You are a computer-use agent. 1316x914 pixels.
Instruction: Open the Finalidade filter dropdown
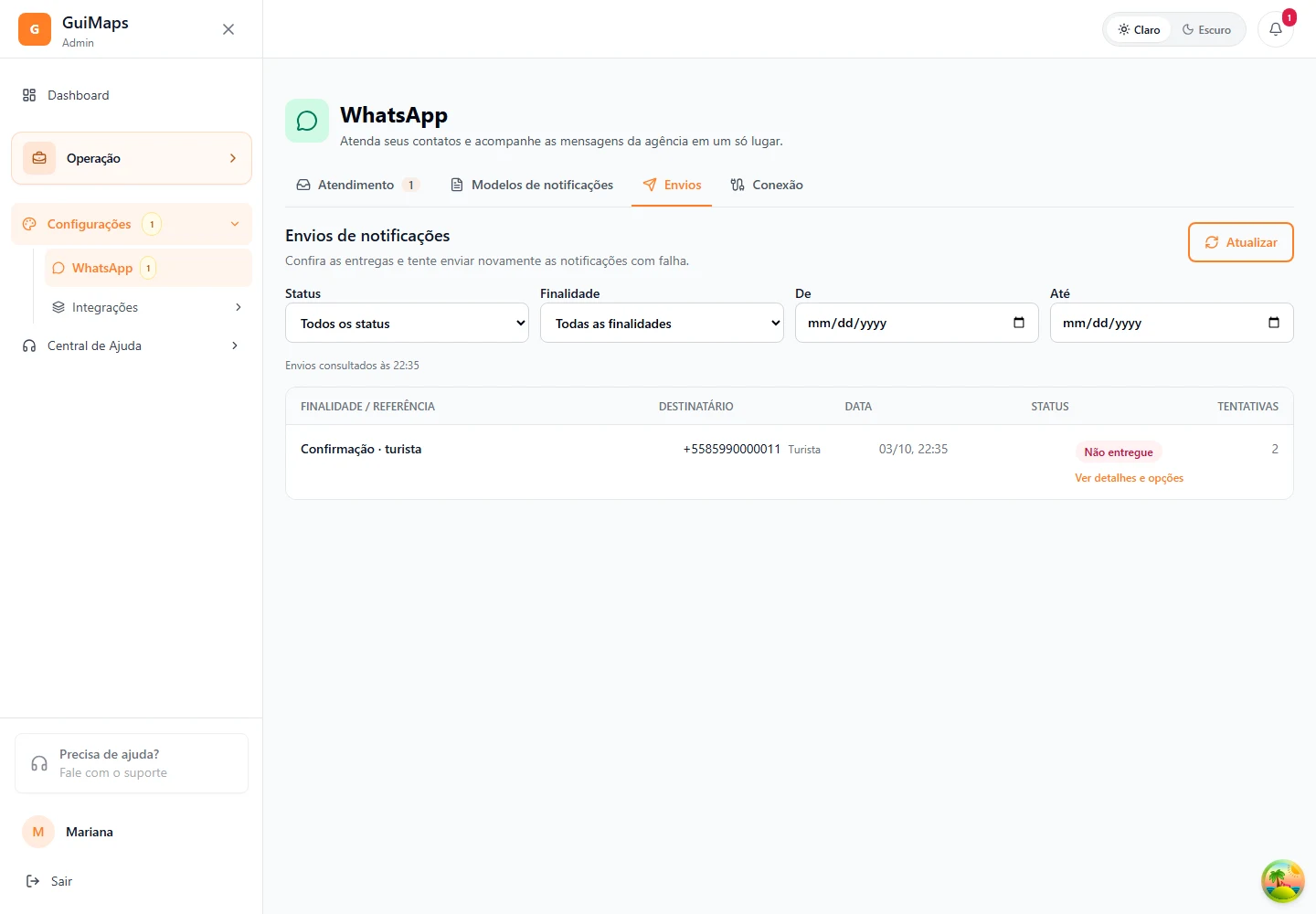coord(662,323)
